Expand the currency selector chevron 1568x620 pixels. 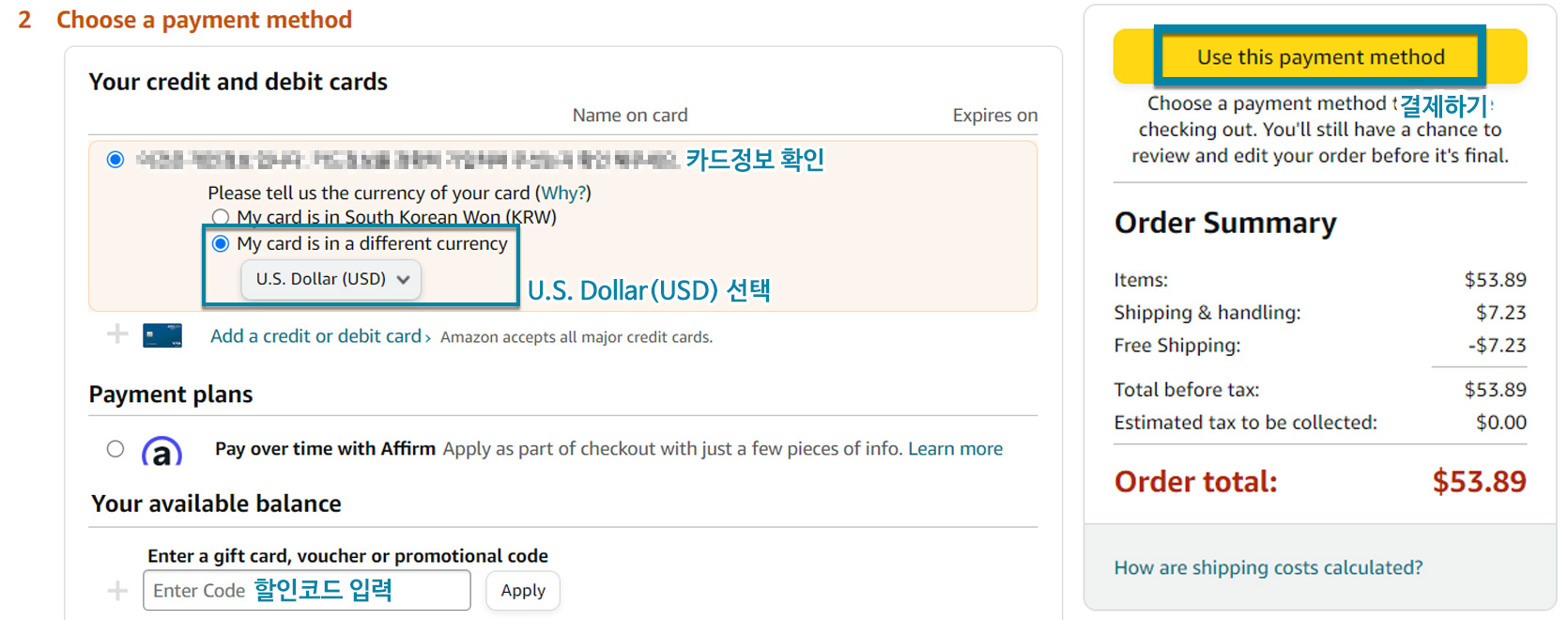coord(404,279)
